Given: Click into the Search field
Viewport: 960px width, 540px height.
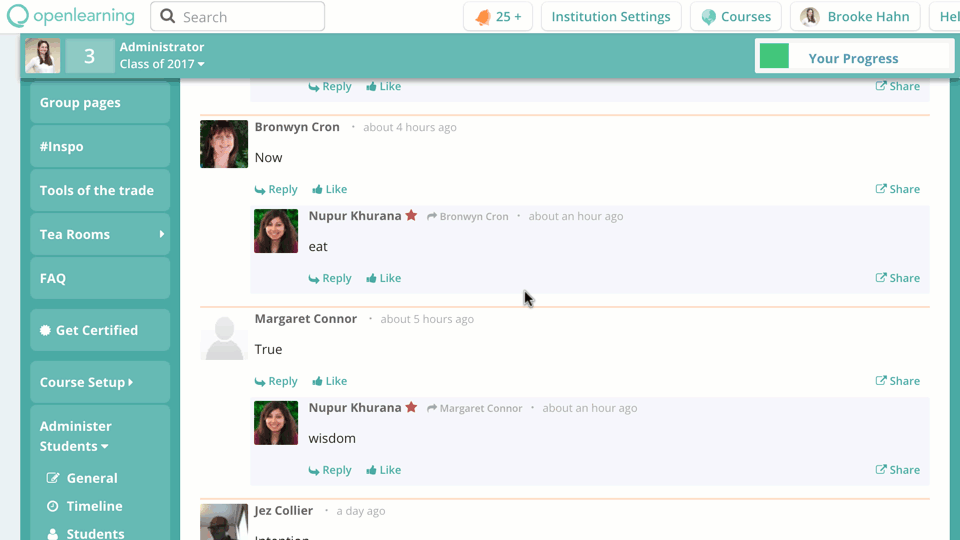Looking at the screenshot, I should 238,17.
